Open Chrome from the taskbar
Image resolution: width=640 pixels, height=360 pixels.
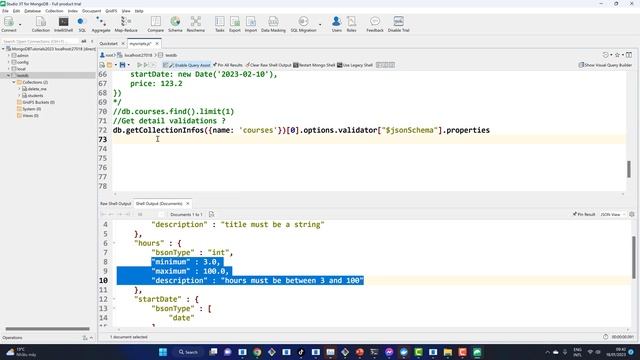coord(257,352)
